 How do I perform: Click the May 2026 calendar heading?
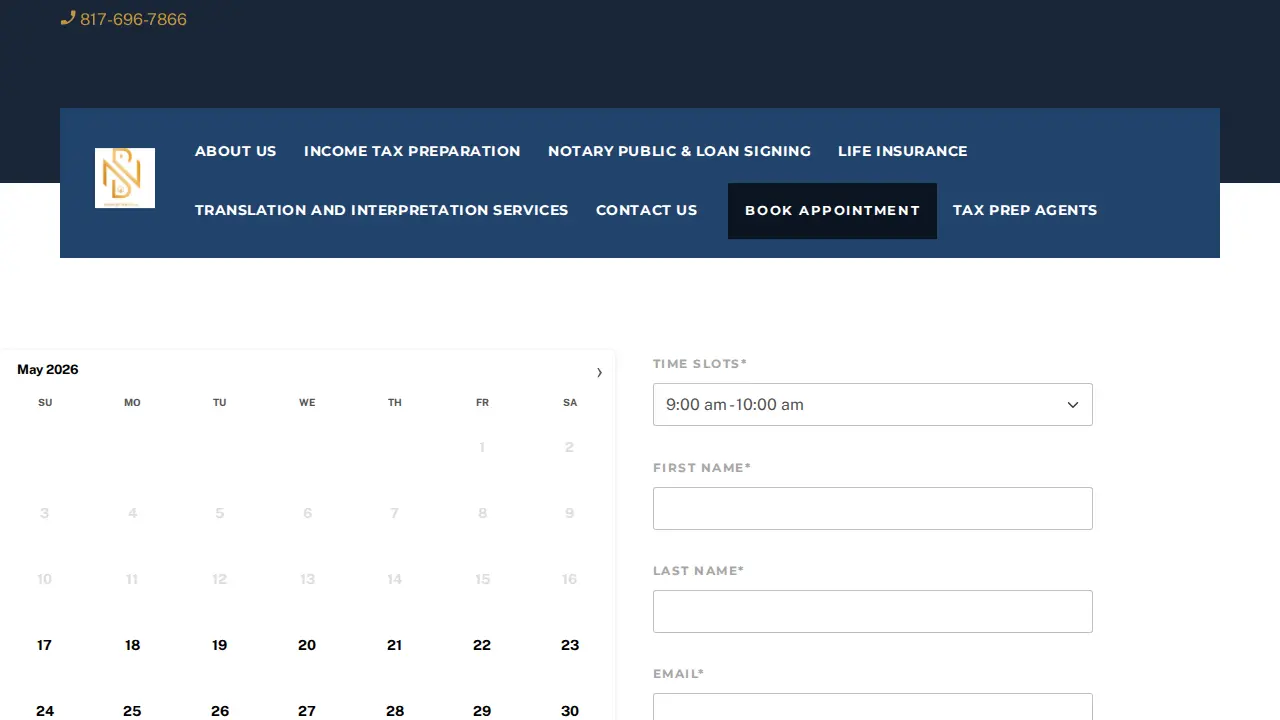[47, 370]
